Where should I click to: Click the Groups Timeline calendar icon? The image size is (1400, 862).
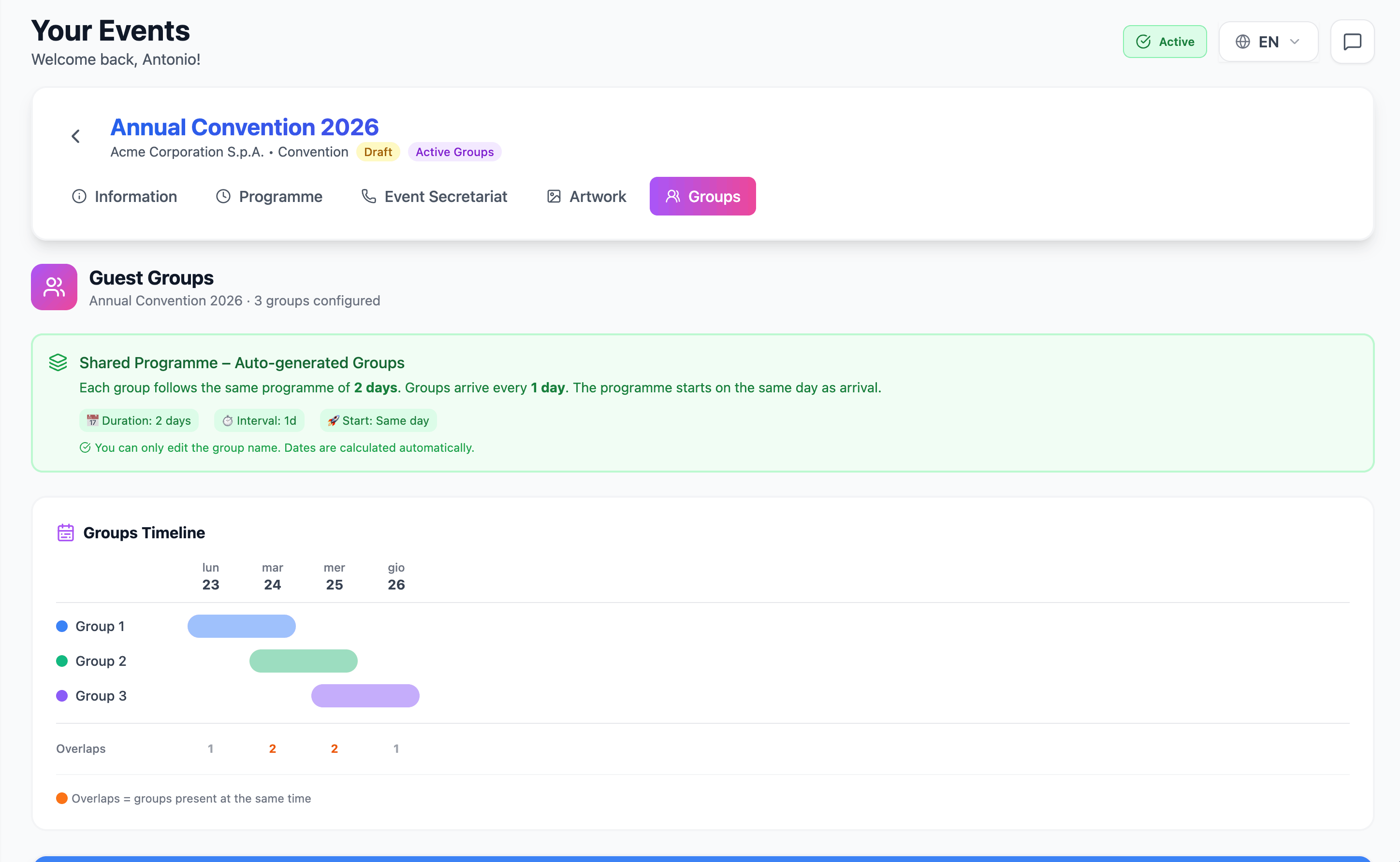coord(66,532)
